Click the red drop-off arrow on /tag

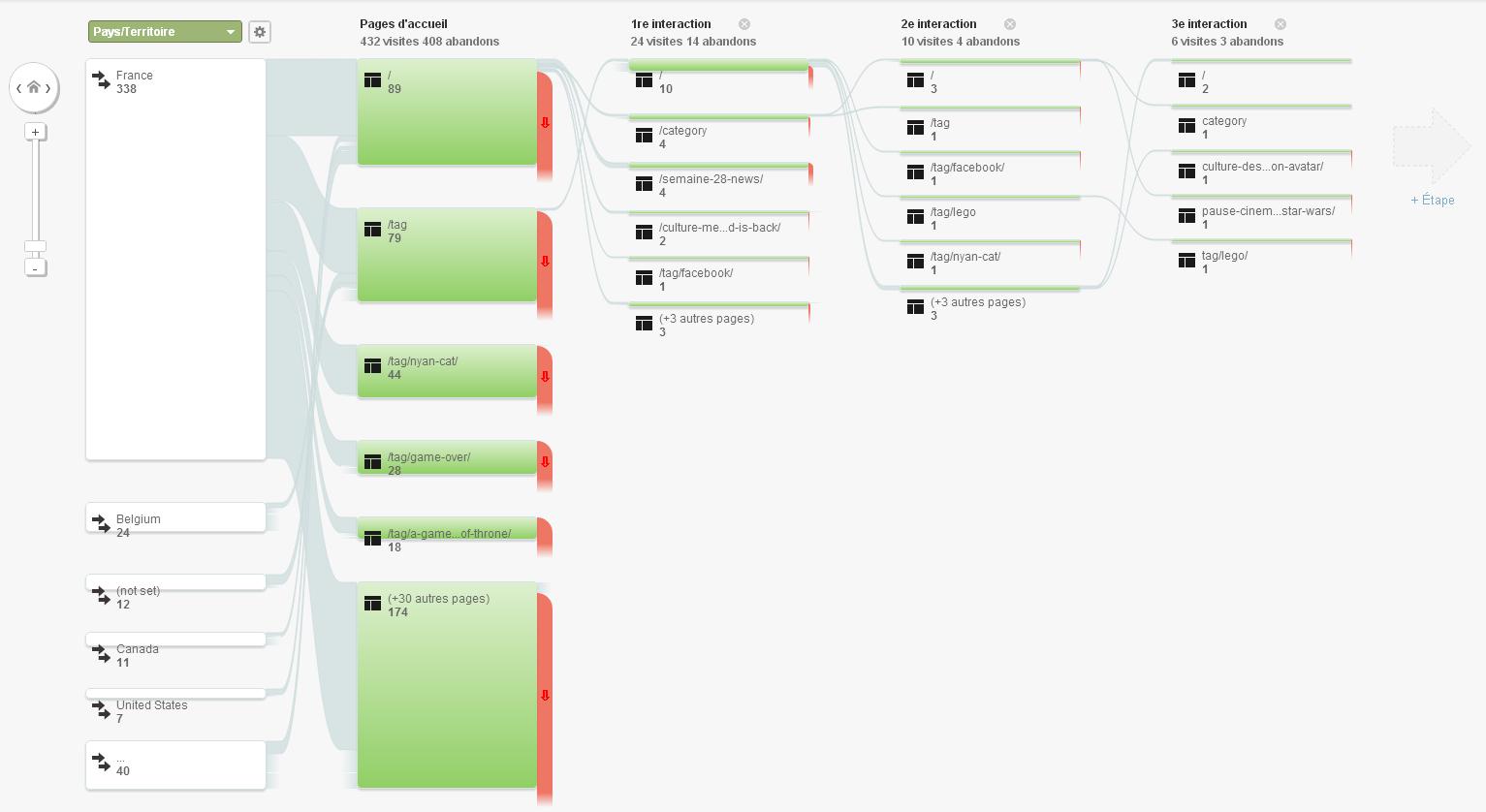[545, 262]
